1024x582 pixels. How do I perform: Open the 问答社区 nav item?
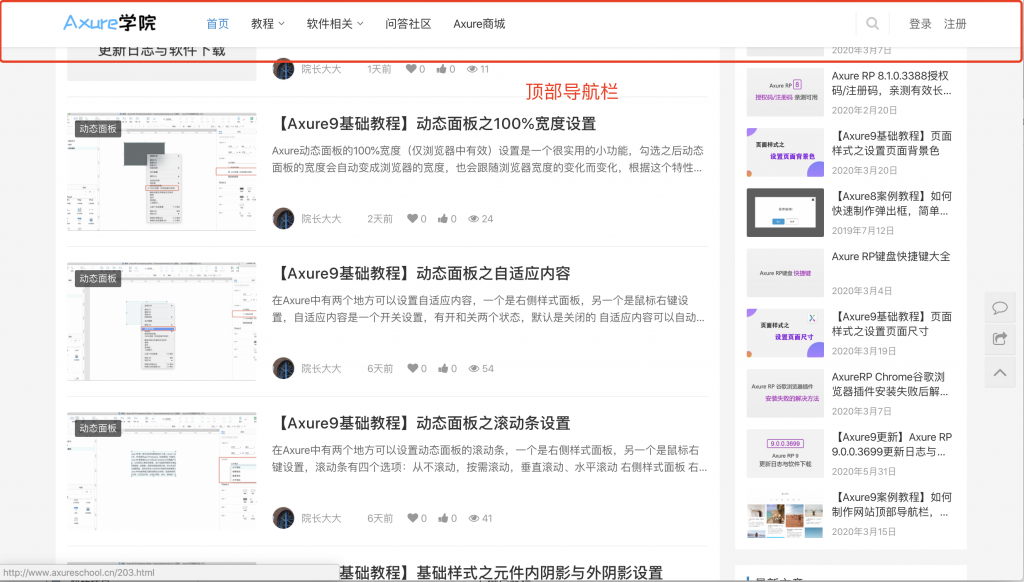pyautogui.click(x=408, y=24)
